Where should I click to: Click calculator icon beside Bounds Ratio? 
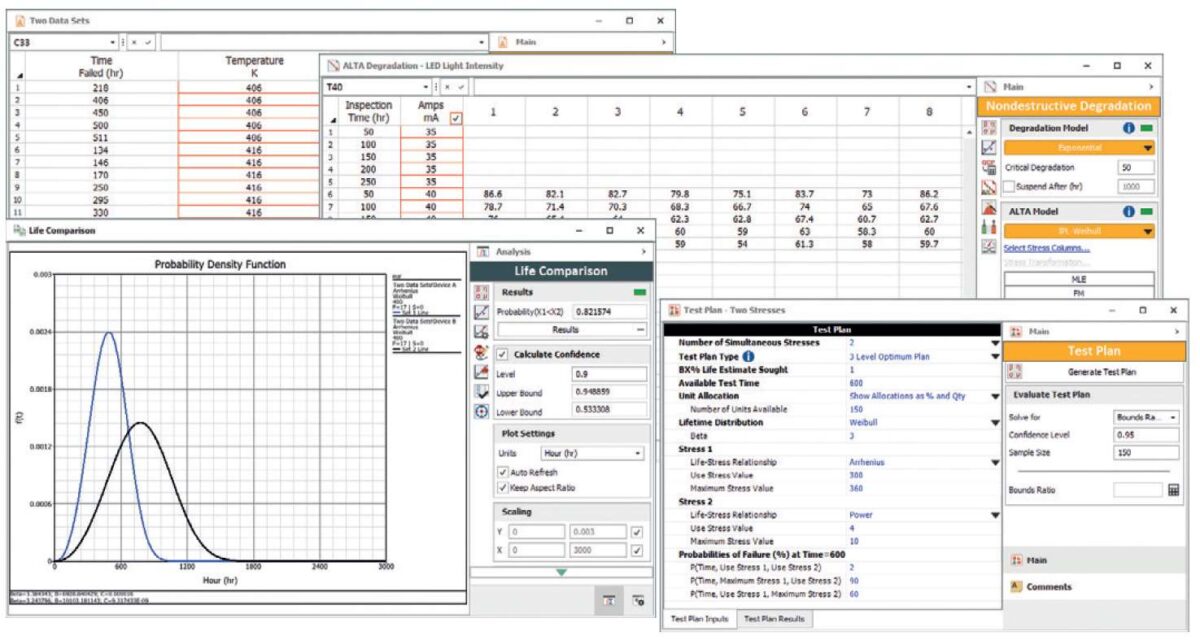(1173, 490)
